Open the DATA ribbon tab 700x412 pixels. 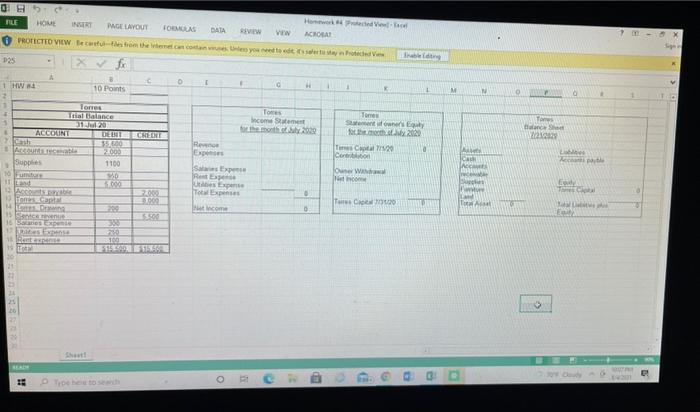click(218, 30)
